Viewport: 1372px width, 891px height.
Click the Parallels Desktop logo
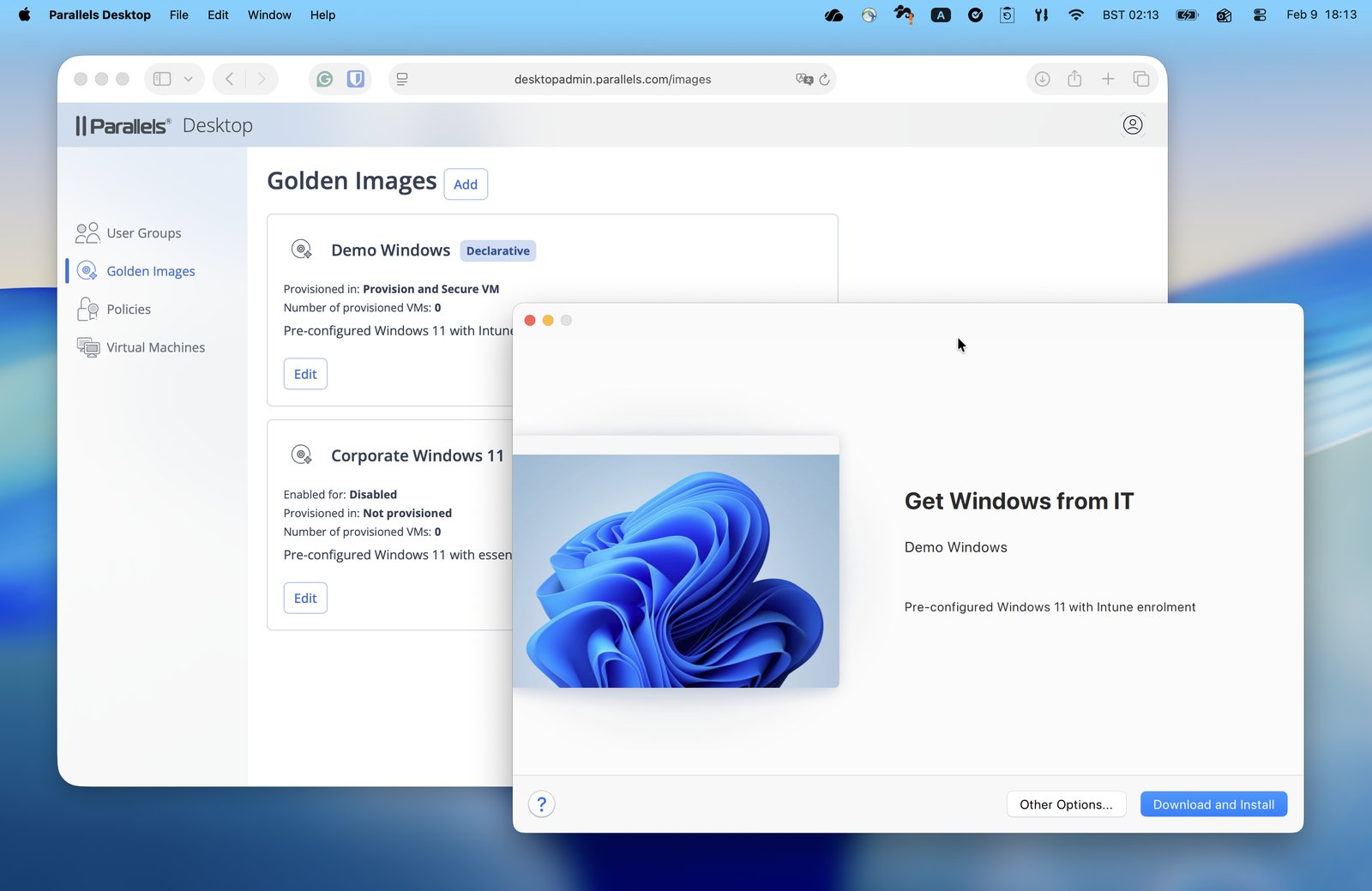click(164, 125)
